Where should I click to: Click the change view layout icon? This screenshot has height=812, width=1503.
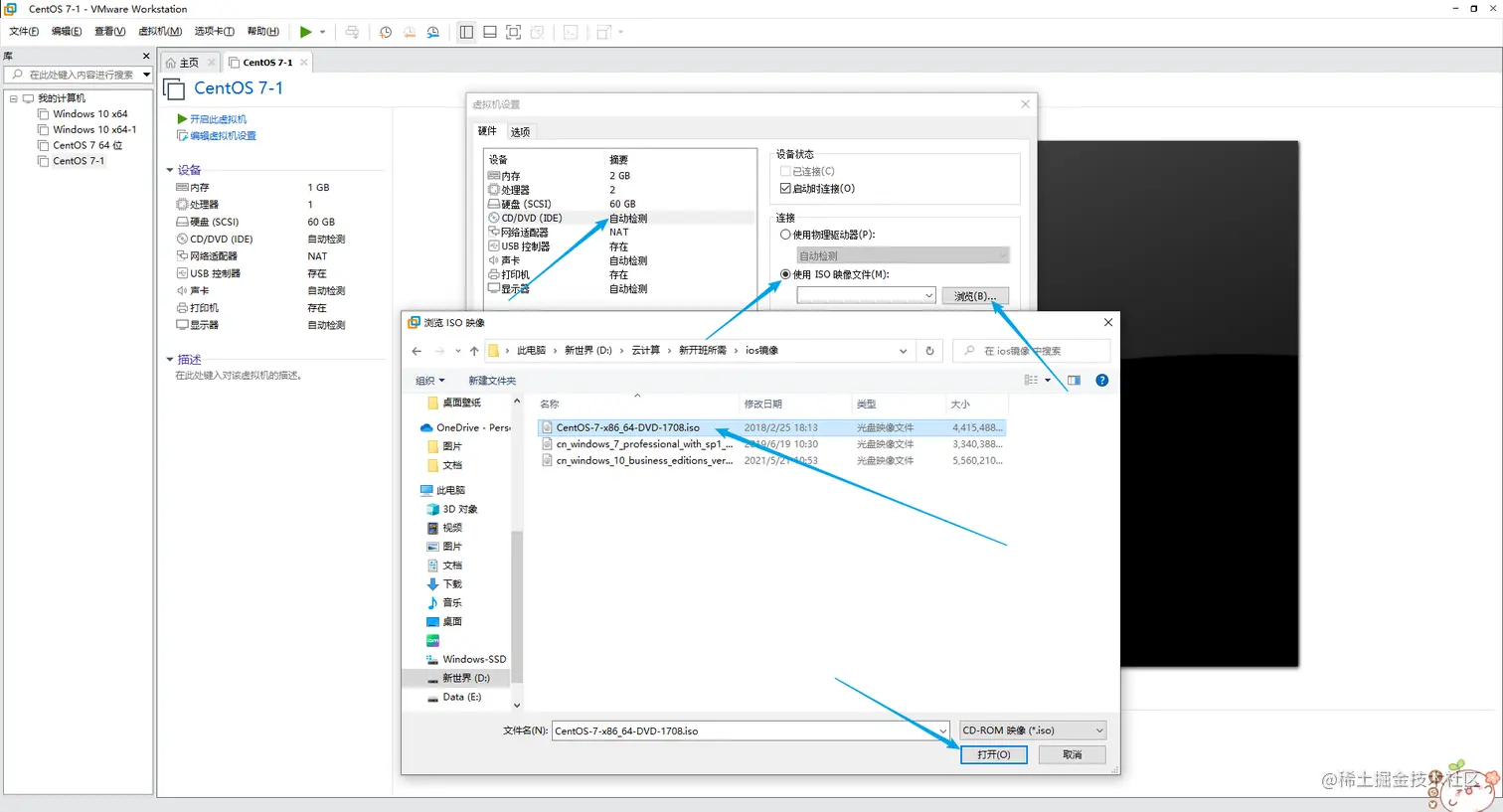(x=1032, y=381)
